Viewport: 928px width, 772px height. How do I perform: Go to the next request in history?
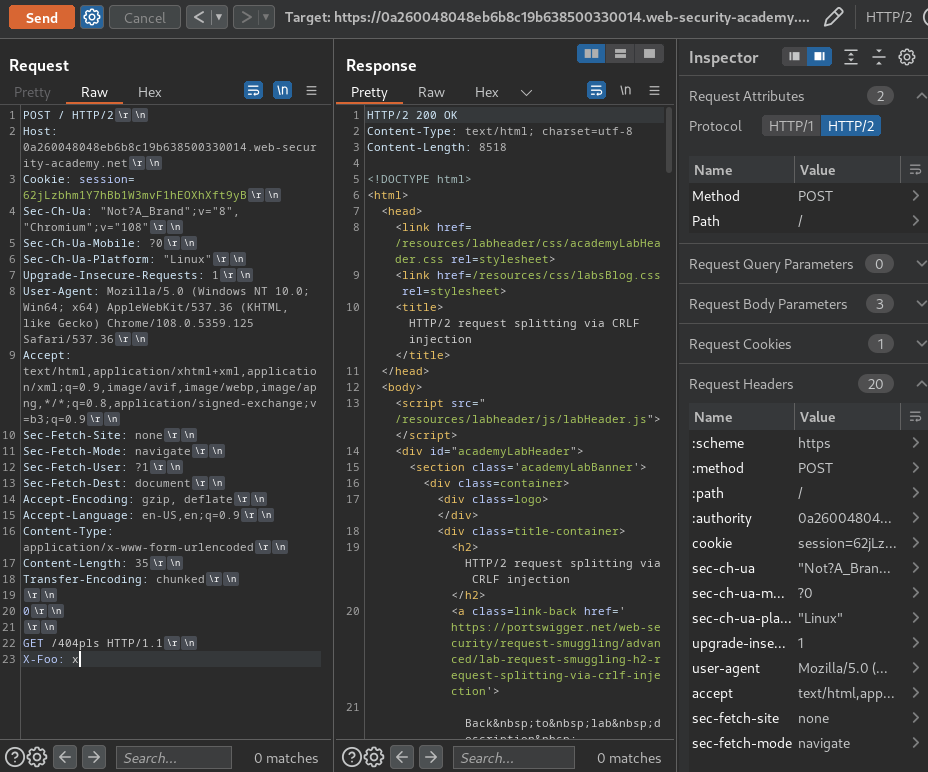(x=246, y=17)
